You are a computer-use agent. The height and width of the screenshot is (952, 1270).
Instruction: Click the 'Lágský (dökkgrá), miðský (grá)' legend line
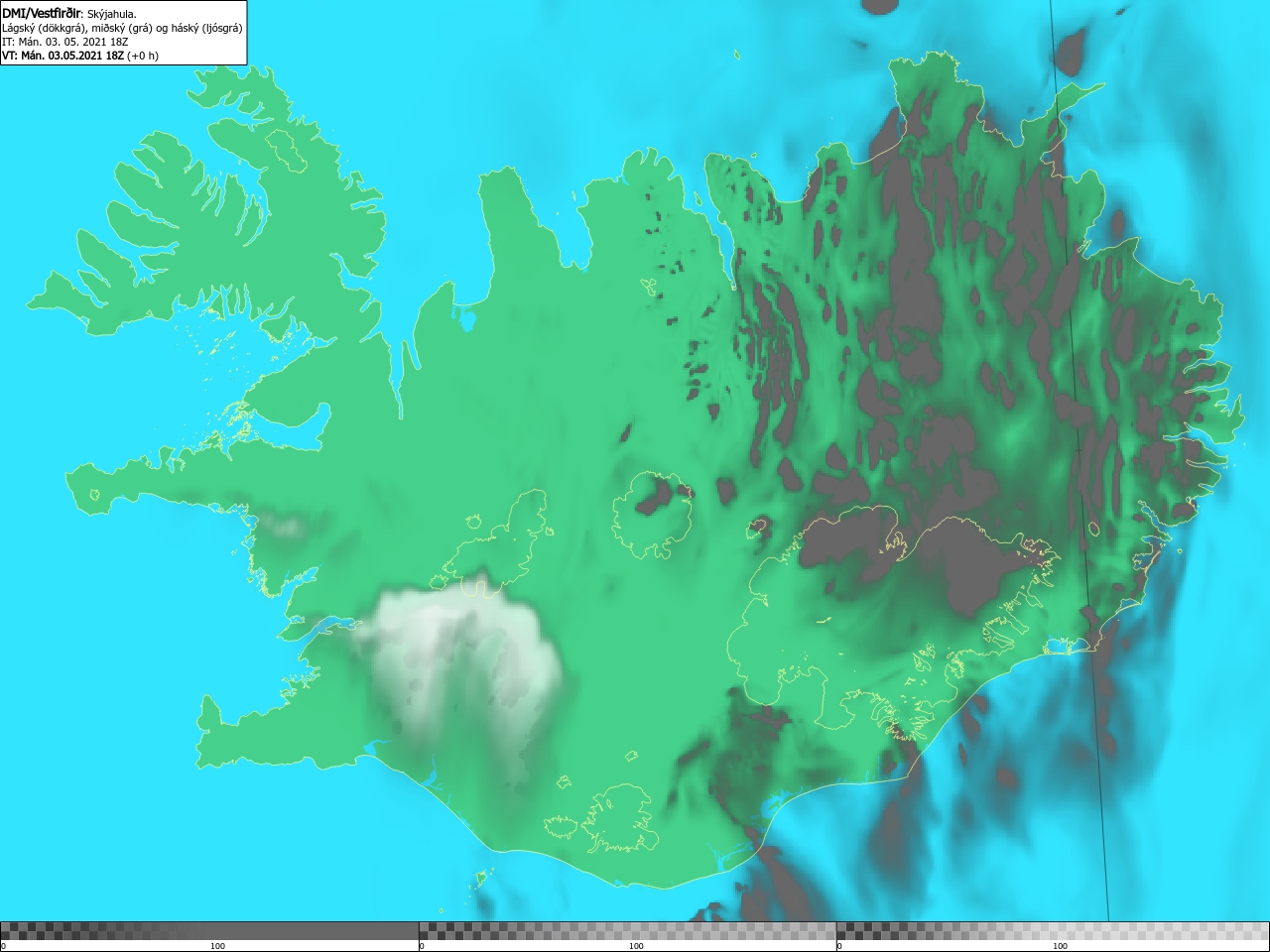pos(122,28)
